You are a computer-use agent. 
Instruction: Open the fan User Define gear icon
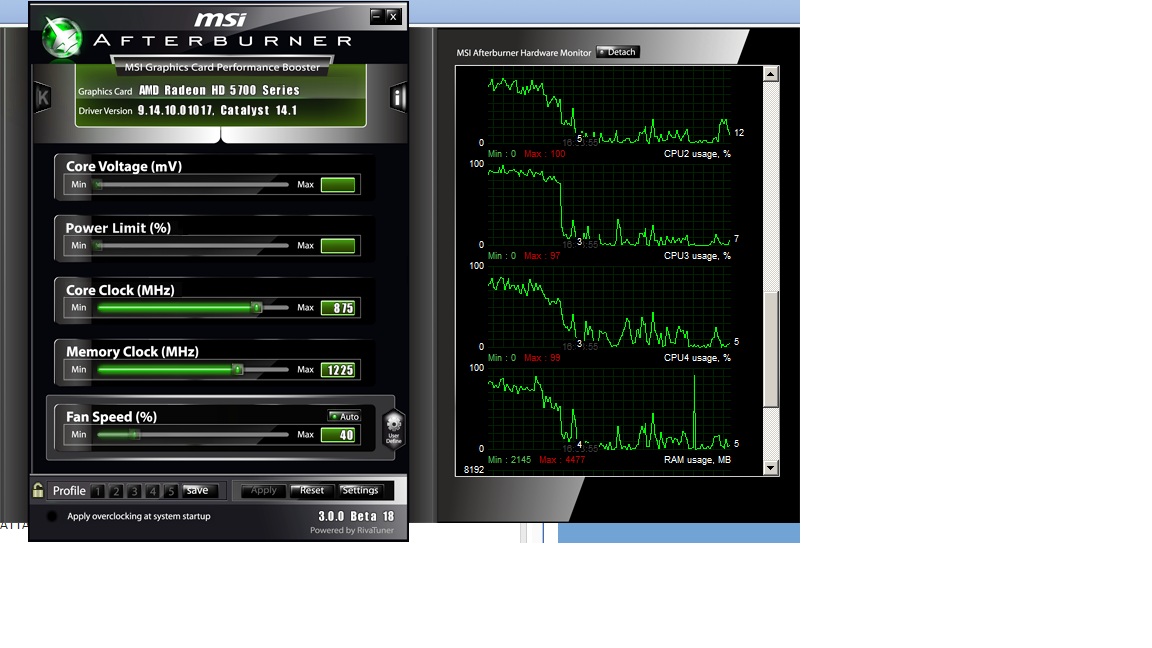point(394,428)
